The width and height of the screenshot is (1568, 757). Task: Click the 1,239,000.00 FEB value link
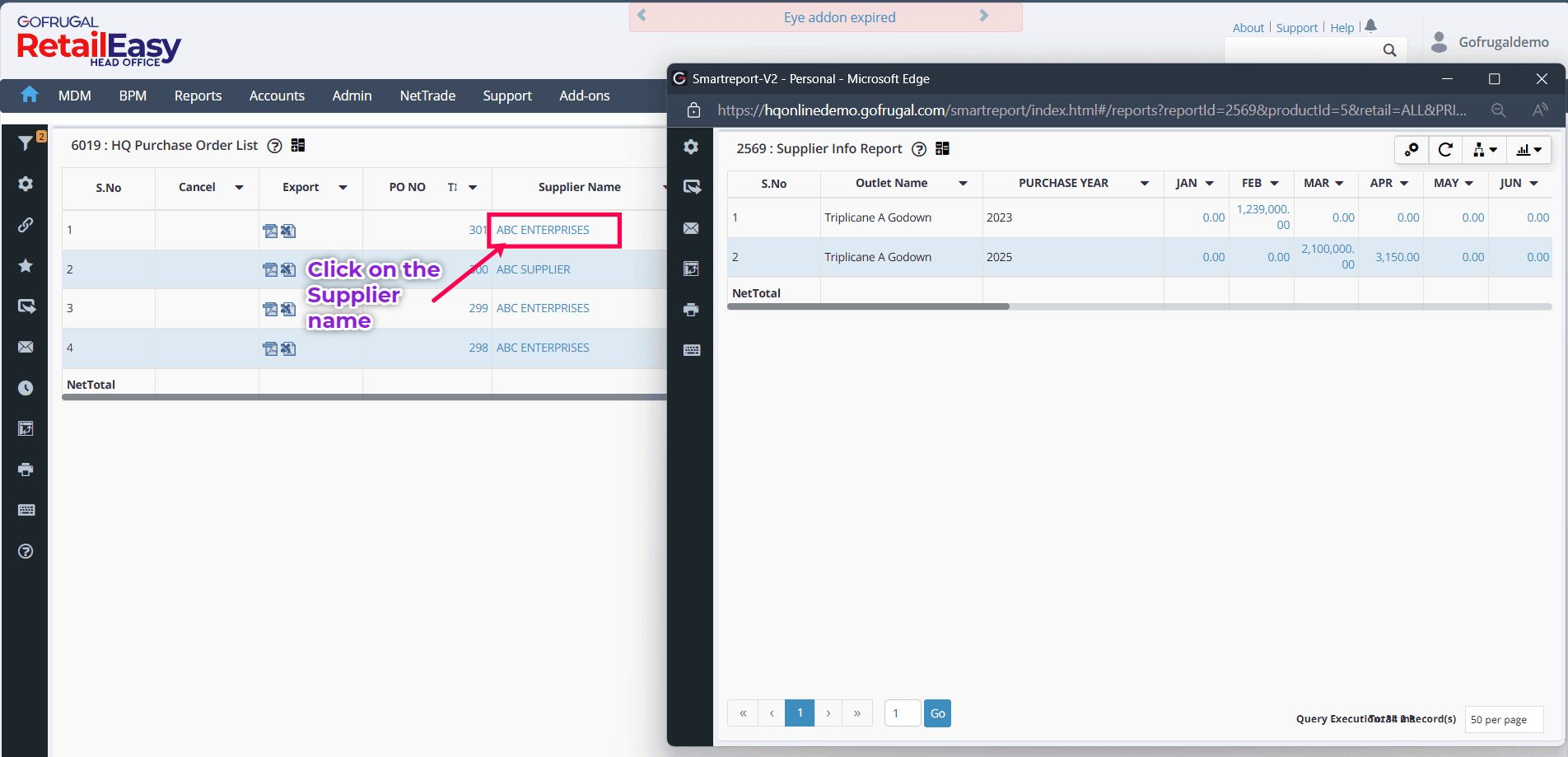point(1263,217)
